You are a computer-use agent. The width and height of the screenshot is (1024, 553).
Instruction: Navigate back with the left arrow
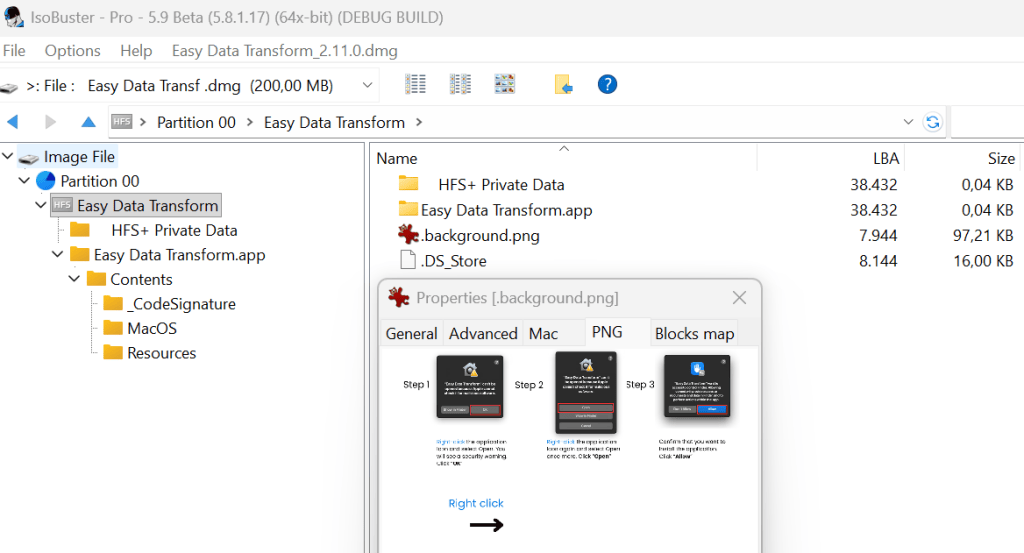pyautogui.click(x=12, y=122)
